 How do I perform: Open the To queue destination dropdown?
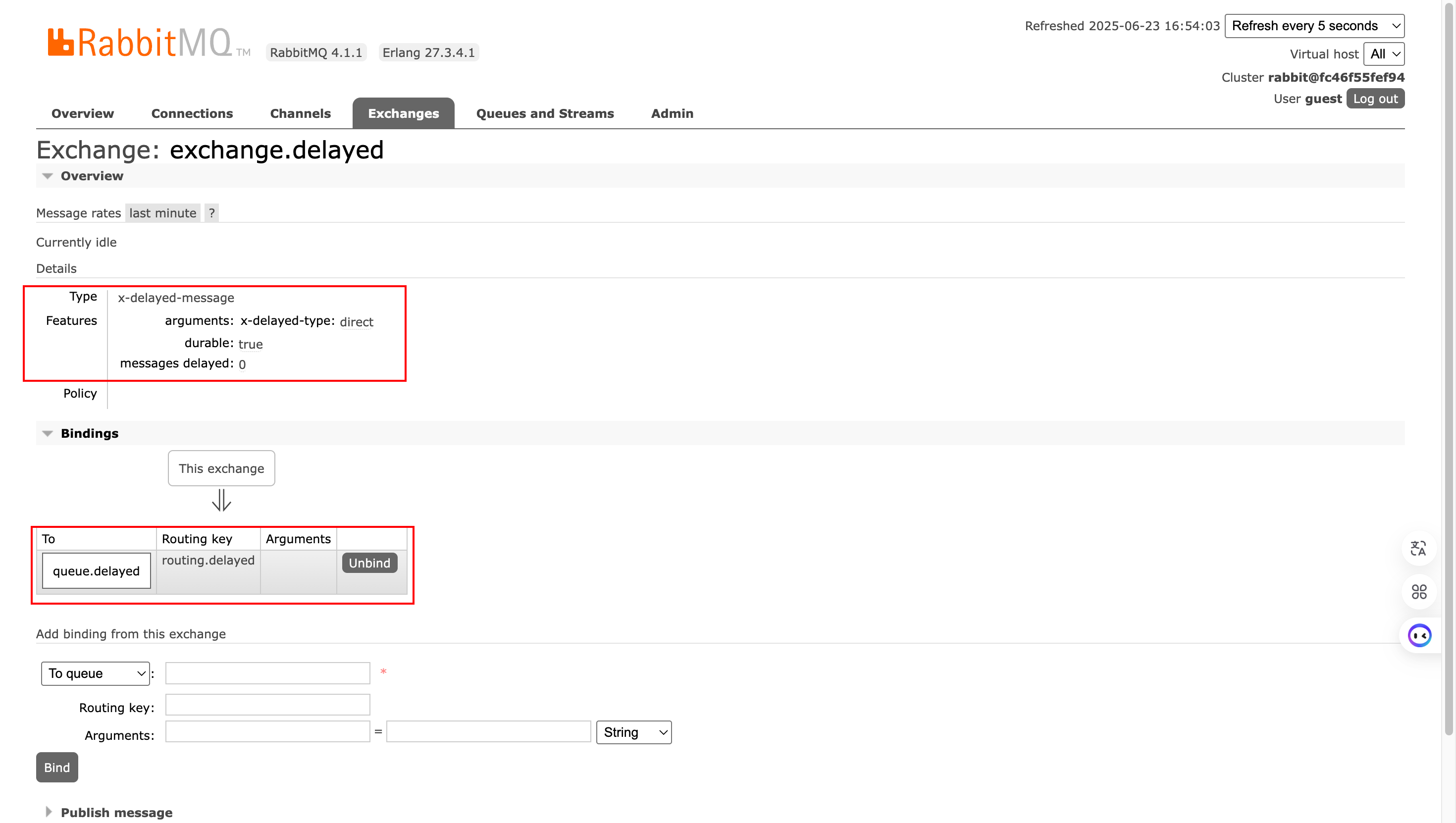(x=96, y=673)
